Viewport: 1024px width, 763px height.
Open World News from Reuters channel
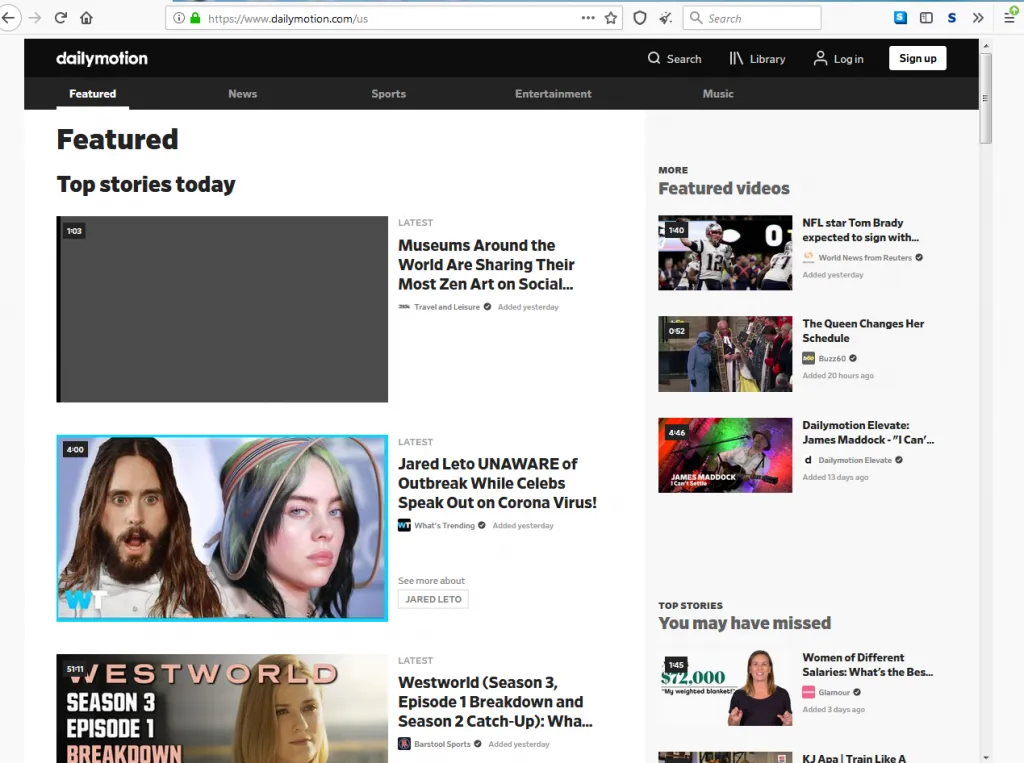[863, 257]
